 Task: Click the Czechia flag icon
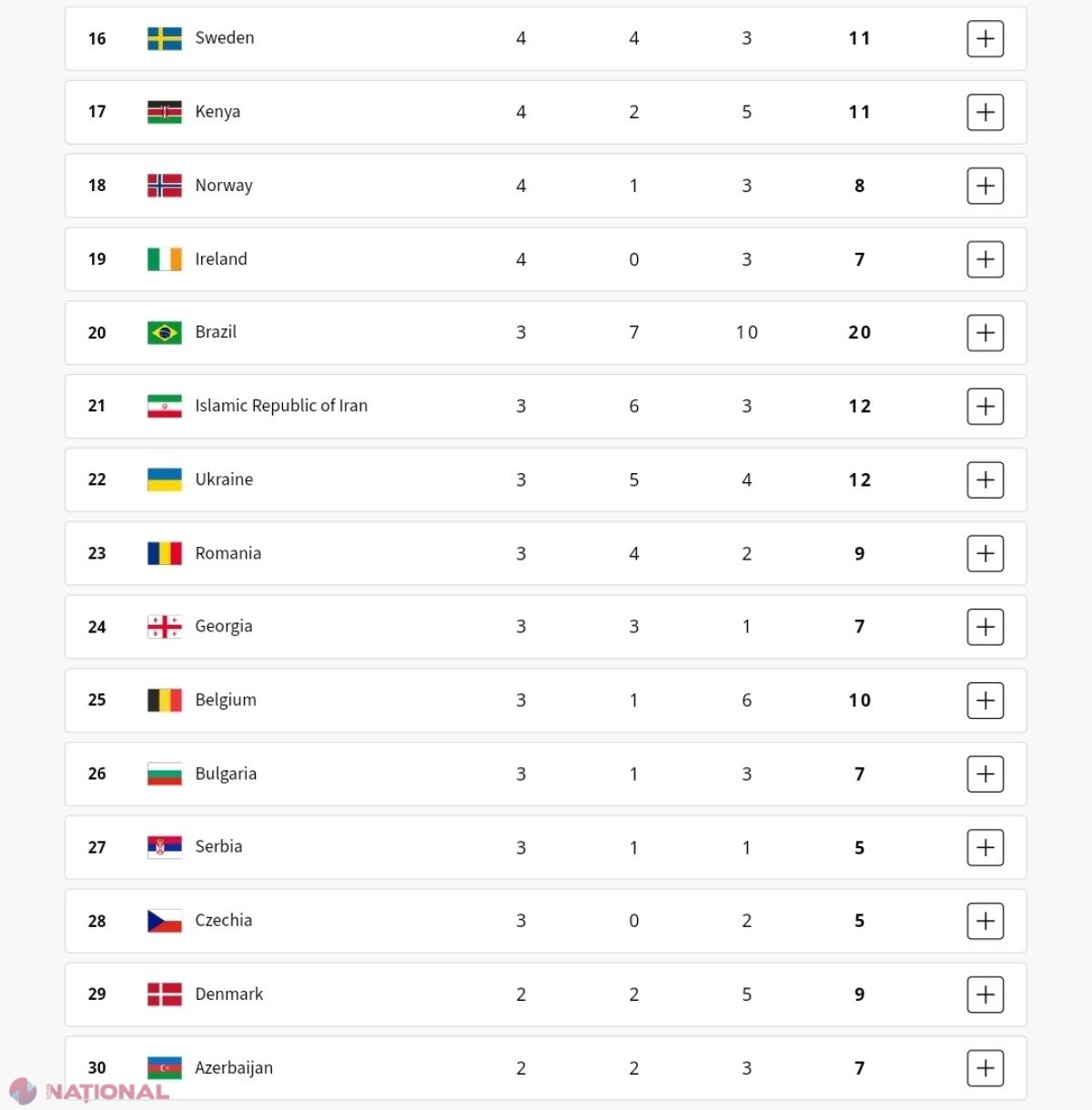pyautogui.click(x=165, y=921)
